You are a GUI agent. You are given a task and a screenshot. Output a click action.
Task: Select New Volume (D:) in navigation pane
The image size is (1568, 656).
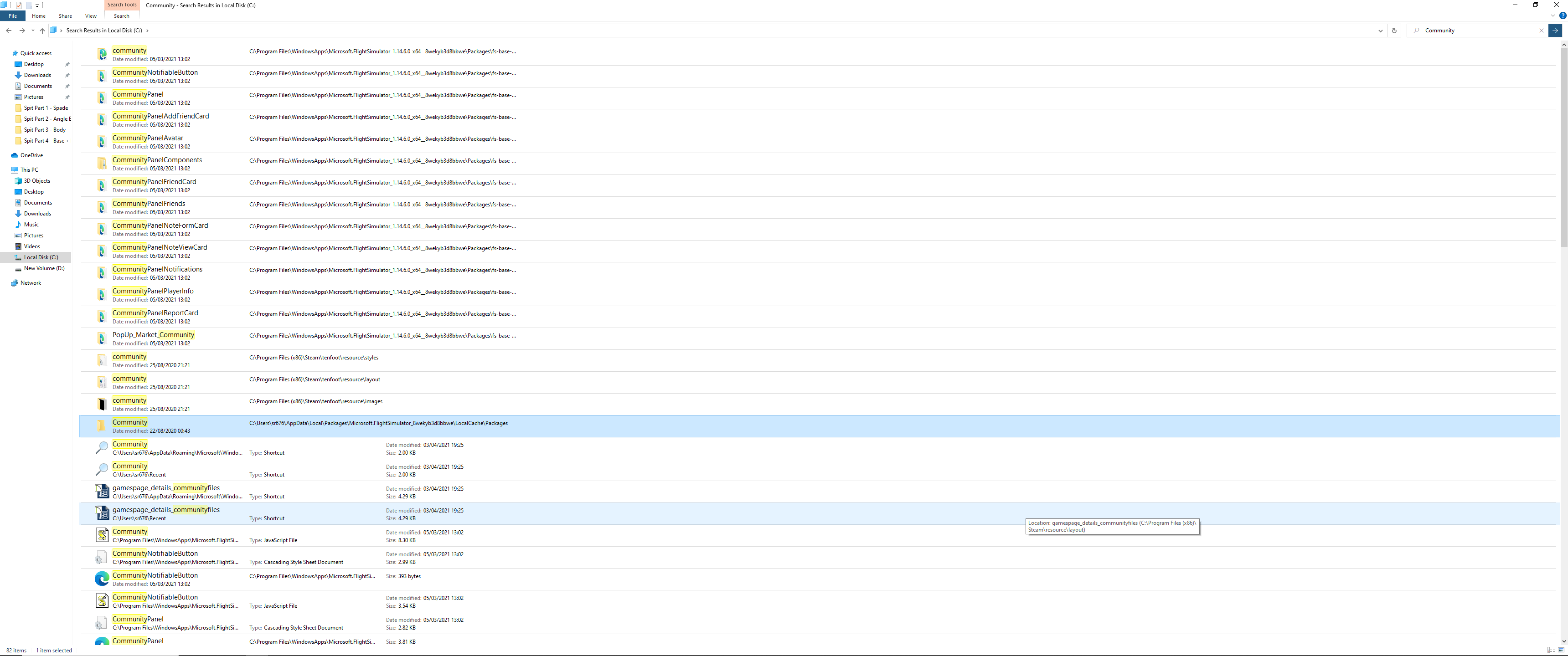click(x=44, y=268)
